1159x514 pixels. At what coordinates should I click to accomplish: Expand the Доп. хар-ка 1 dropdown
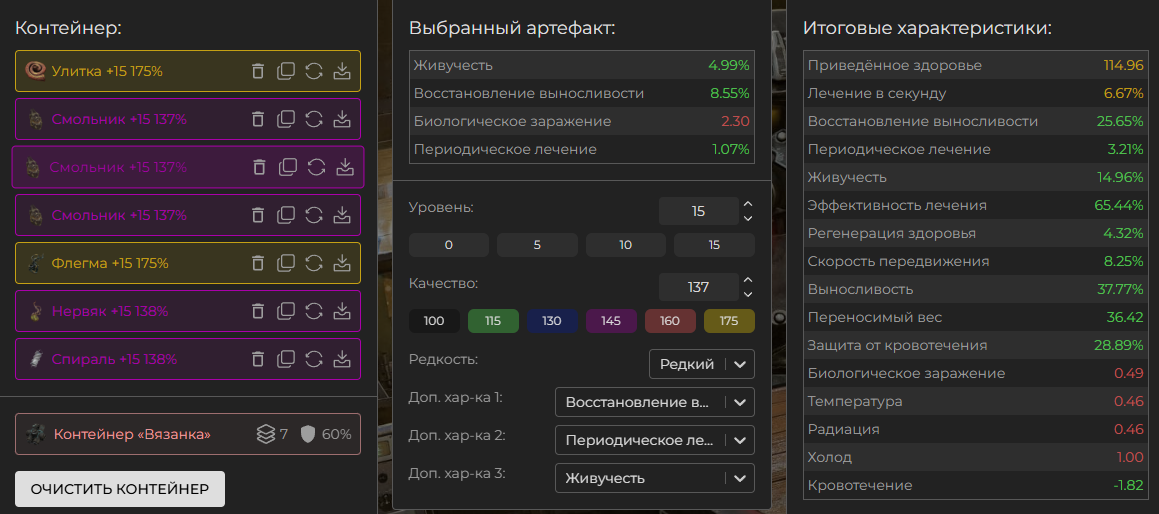coord(654,402)
